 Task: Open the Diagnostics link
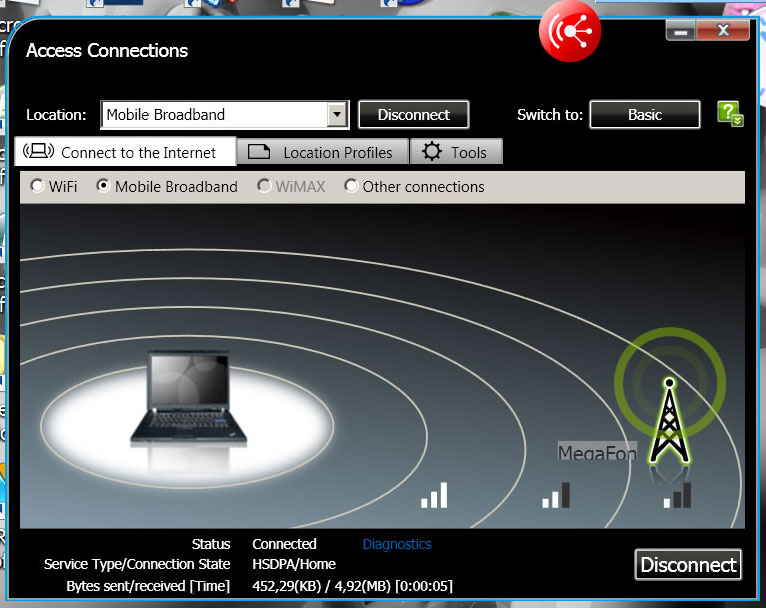(397, 544)
